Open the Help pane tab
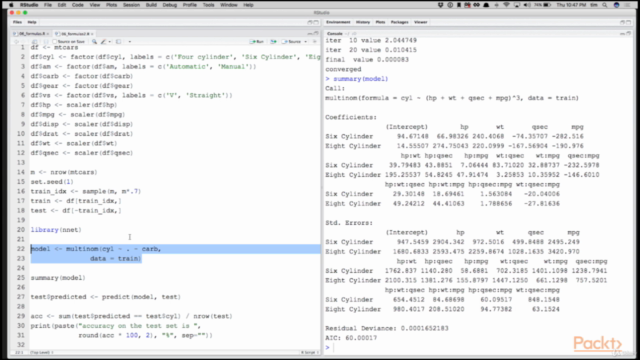This screenshot has height=360, width=640. click(32, 22)
